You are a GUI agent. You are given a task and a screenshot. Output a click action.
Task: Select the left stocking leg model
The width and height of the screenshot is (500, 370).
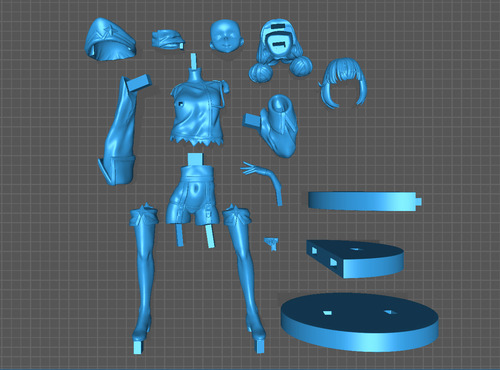tap(143, 277)
